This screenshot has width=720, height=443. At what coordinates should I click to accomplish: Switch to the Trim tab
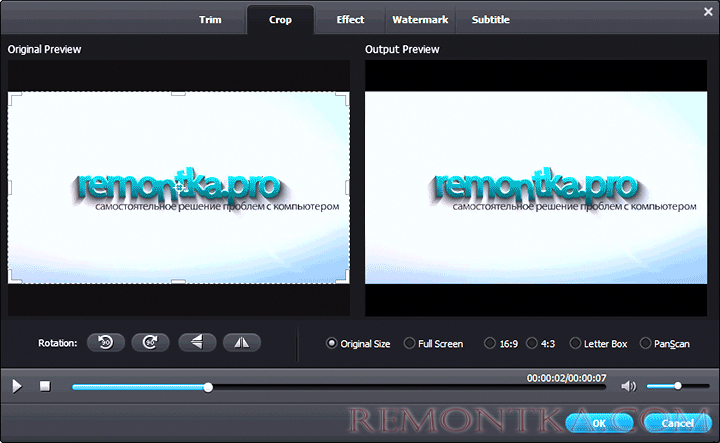click(x=210, y=19)
